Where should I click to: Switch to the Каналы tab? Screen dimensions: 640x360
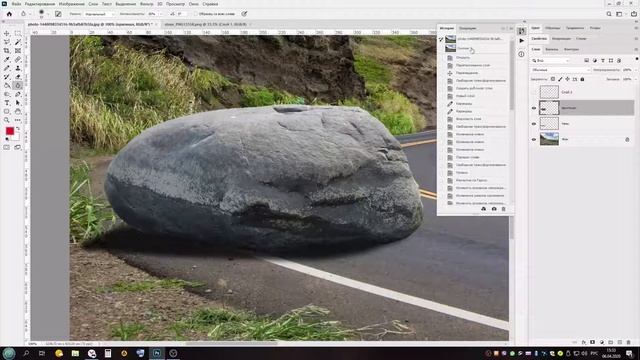(551, 49)
